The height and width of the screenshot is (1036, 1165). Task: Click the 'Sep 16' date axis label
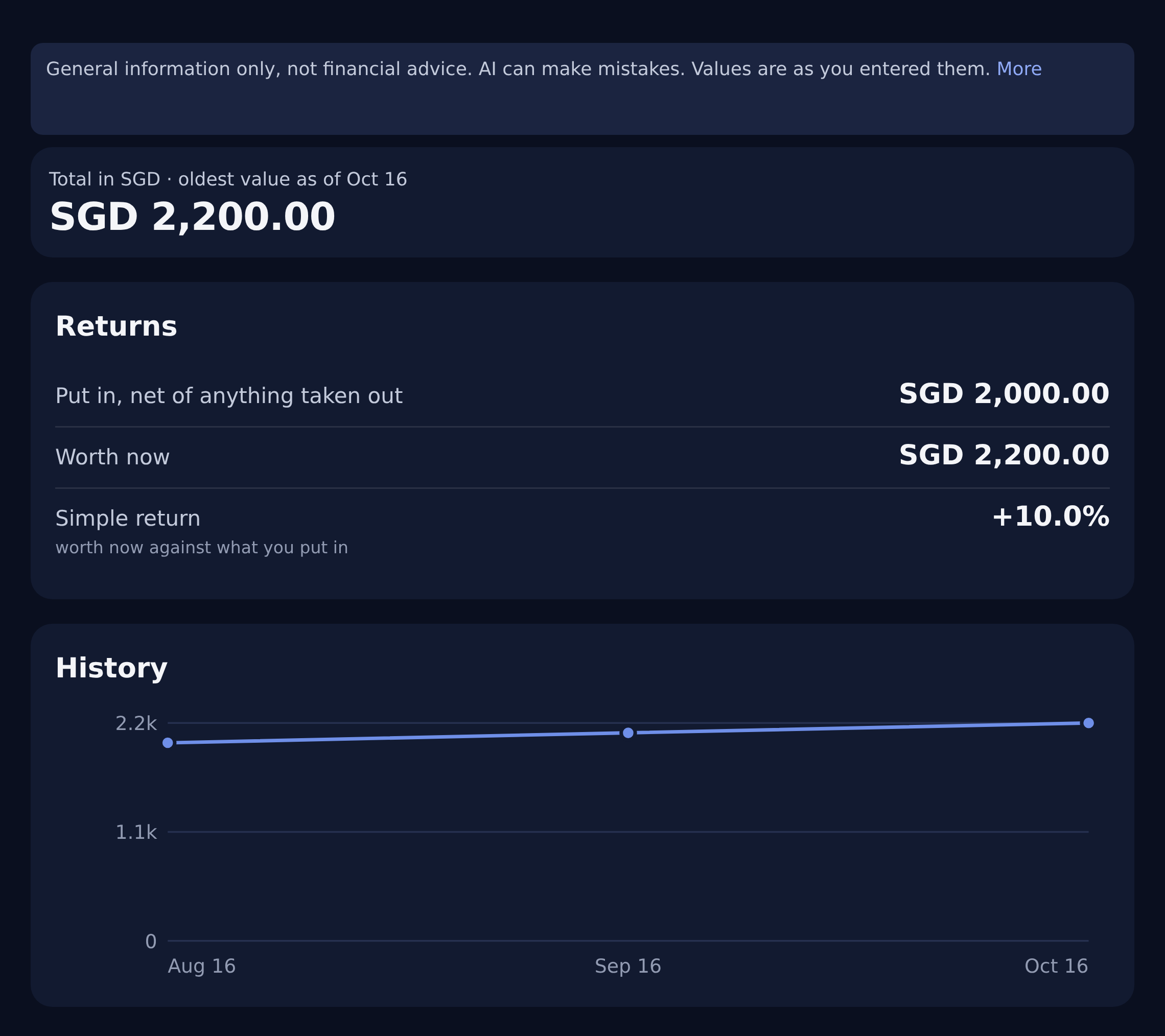point(628,967)
